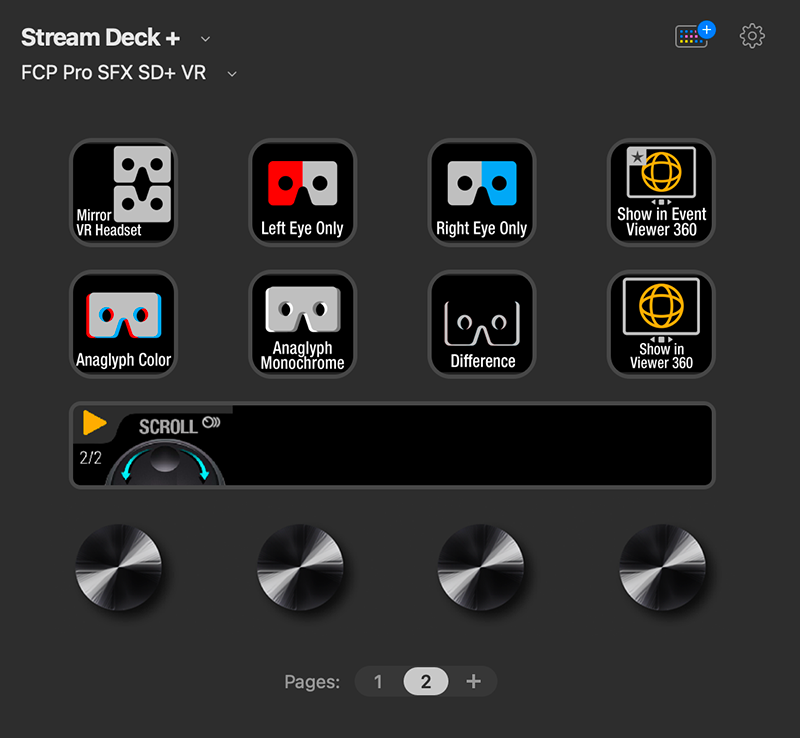Open the Stream Deck + device dropdown
This screenshot has width=800, height=738.
point(205,38)
